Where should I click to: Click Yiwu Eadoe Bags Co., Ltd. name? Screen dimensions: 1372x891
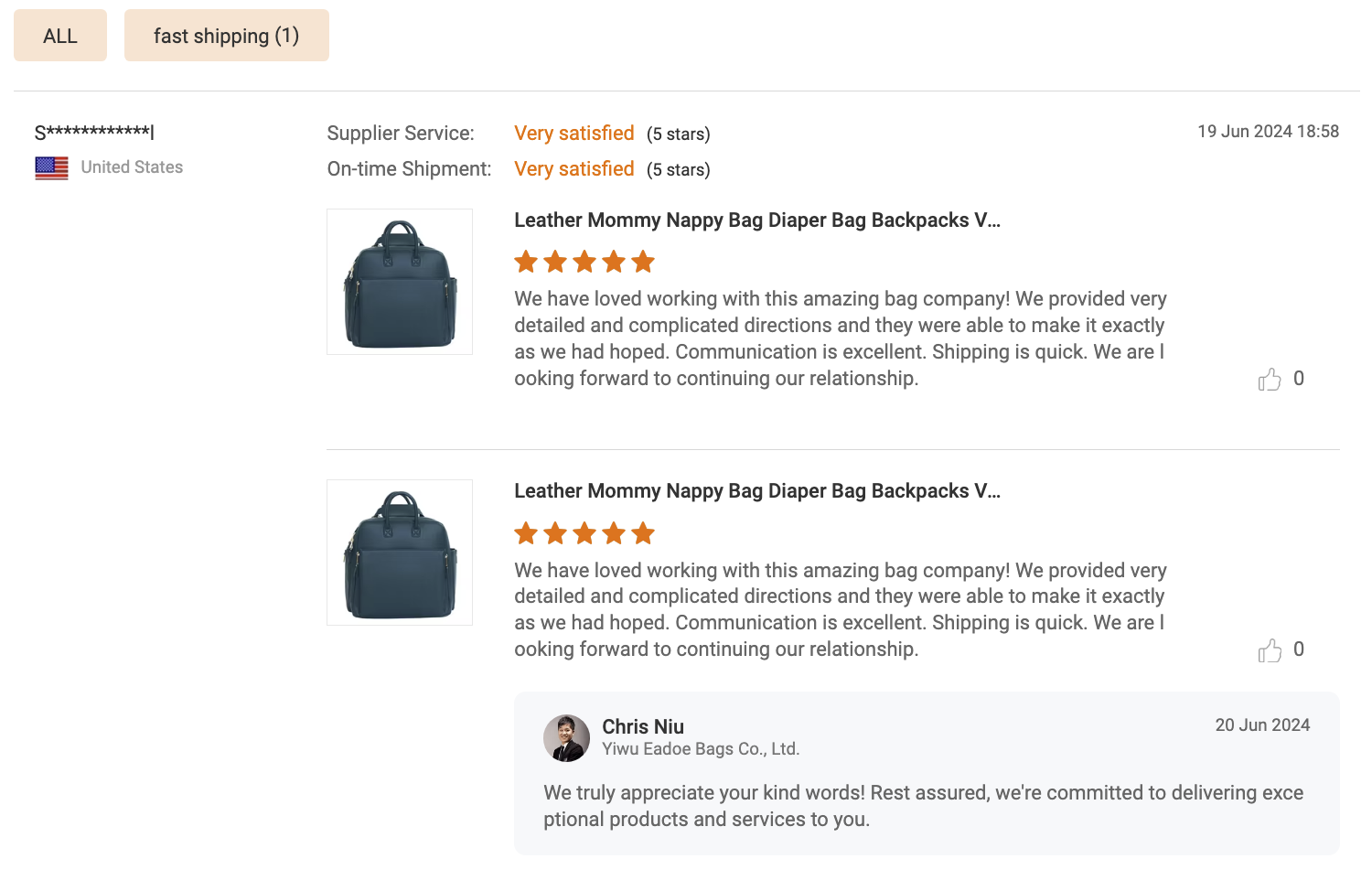click(700, 749)
